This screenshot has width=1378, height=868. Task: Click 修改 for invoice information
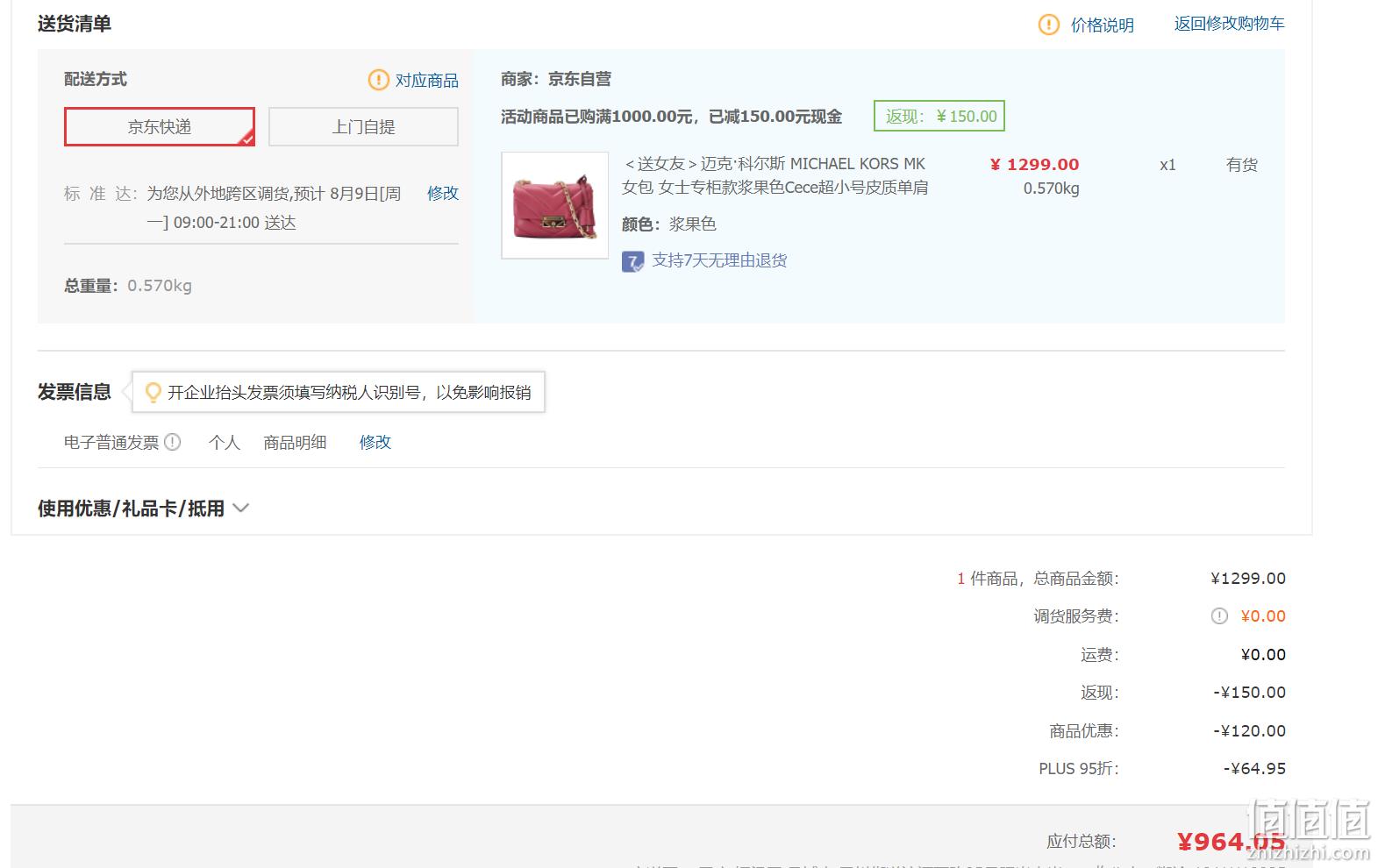point(375,442)
